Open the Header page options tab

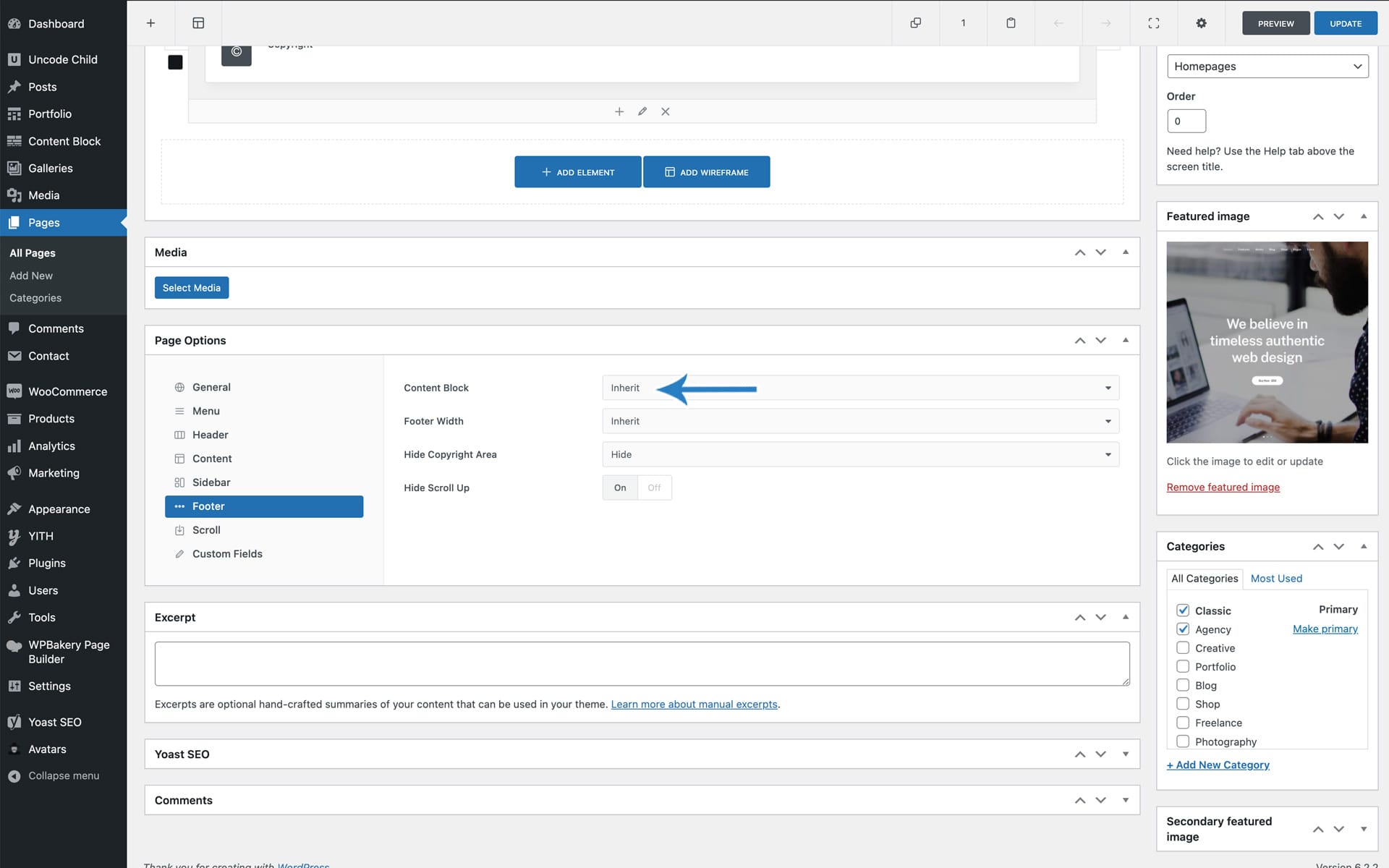[x=211, y=435]
